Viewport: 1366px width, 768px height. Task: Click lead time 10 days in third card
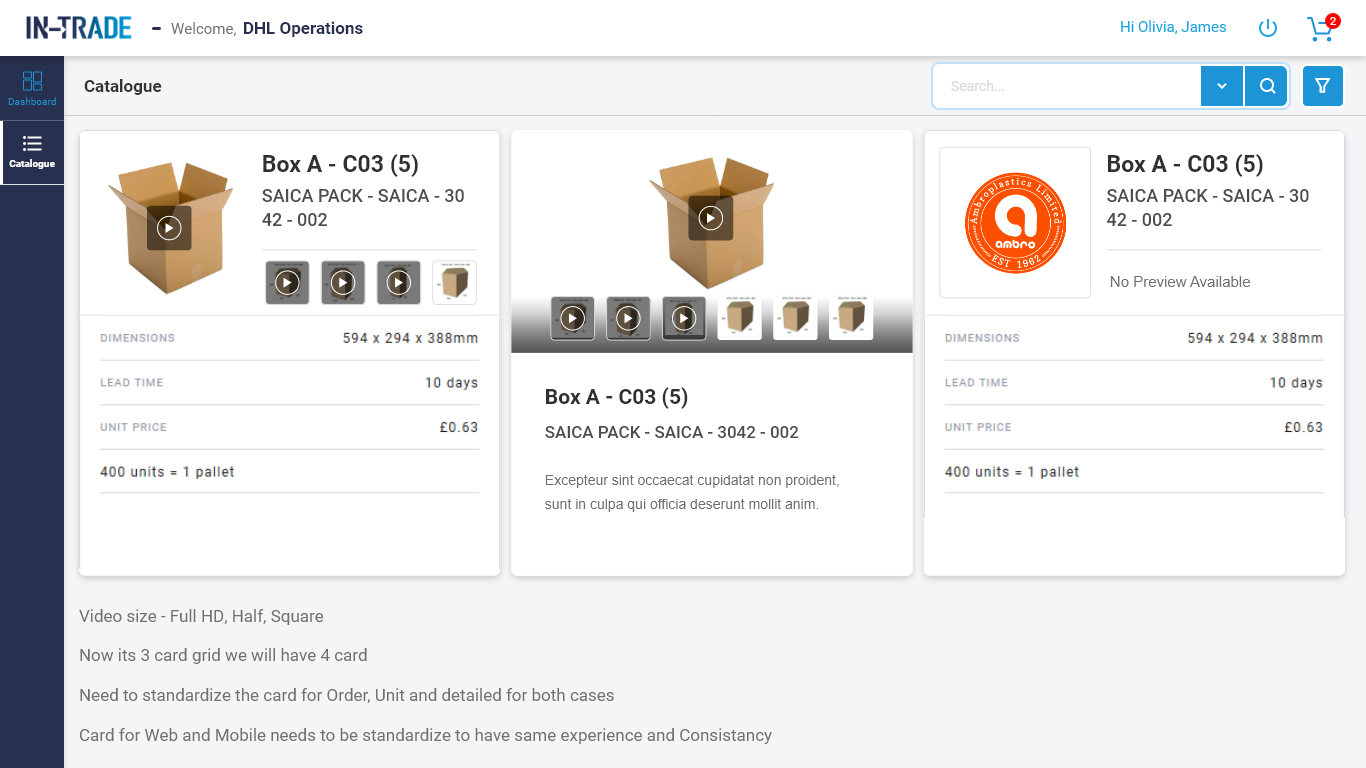(x=1296, y=383)
